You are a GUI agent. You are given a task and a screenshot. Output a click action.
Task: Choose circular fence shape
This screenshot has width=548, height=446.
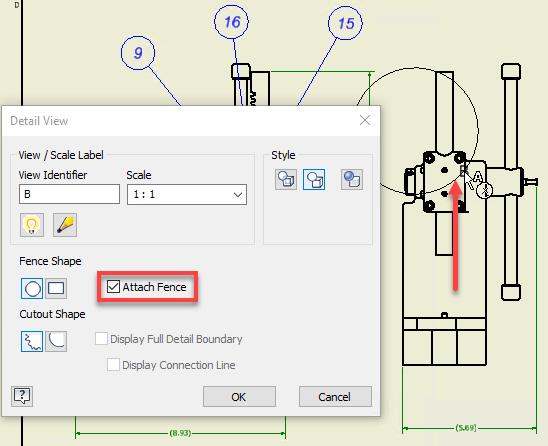(32, 288)
